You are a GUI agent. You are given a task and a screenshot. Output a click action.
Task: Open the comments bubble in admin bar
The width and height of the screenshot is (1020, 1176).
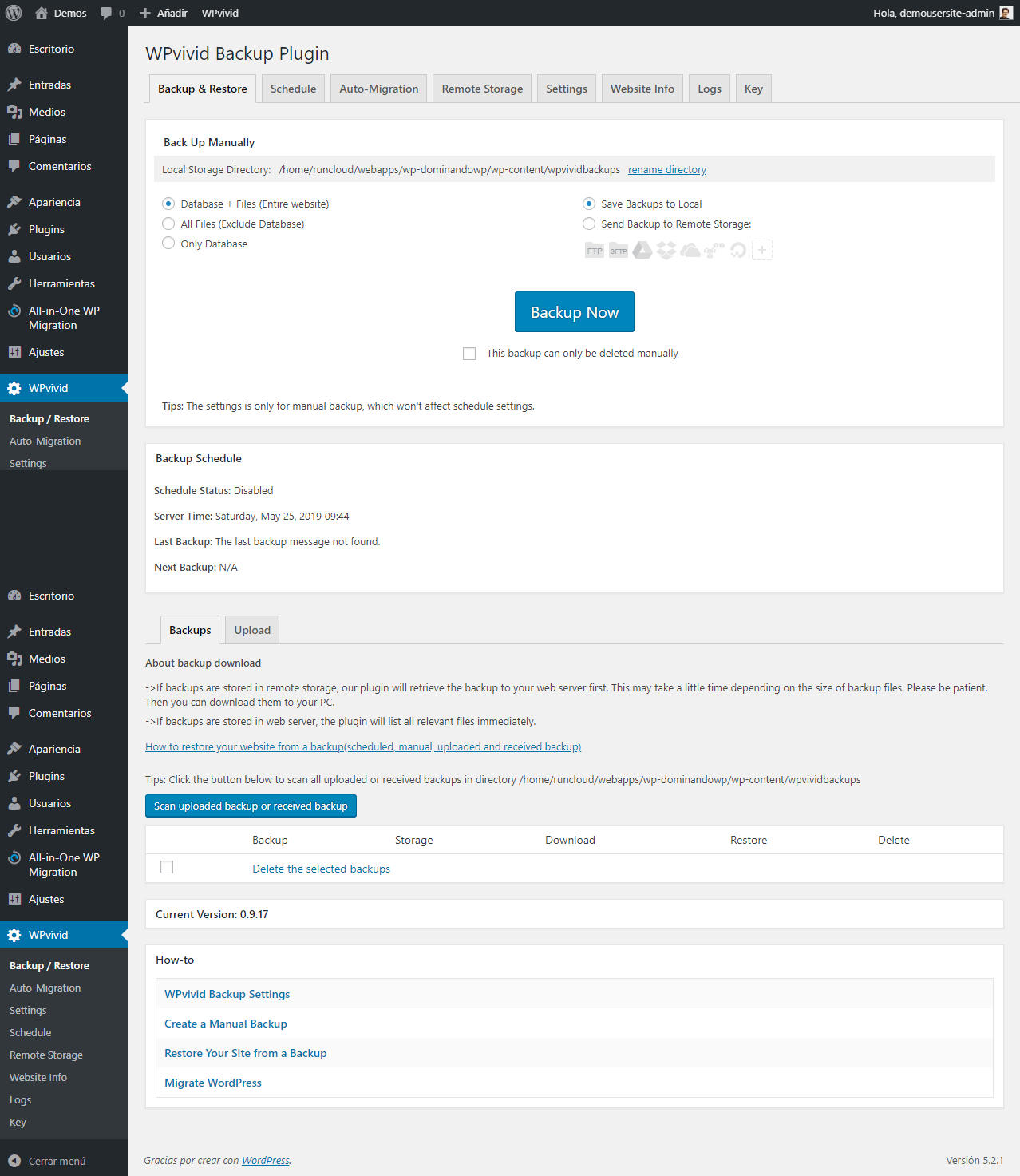click(x=106, y=13)
